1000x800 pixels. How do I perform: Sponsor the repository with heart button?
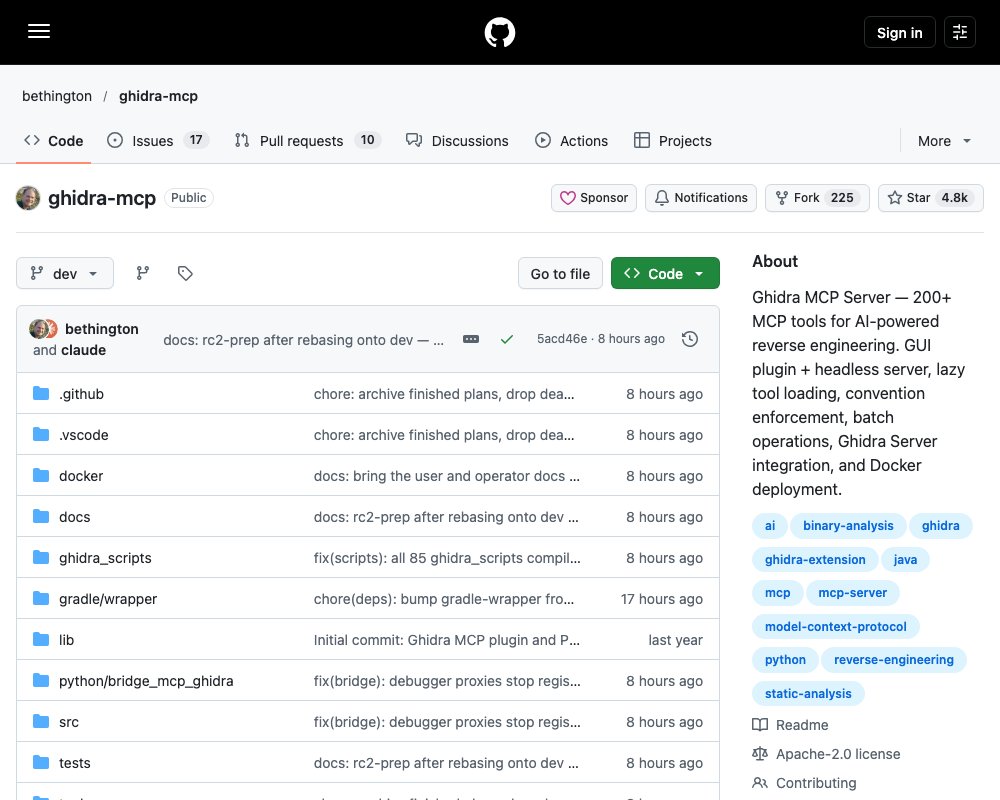point(594,198)
